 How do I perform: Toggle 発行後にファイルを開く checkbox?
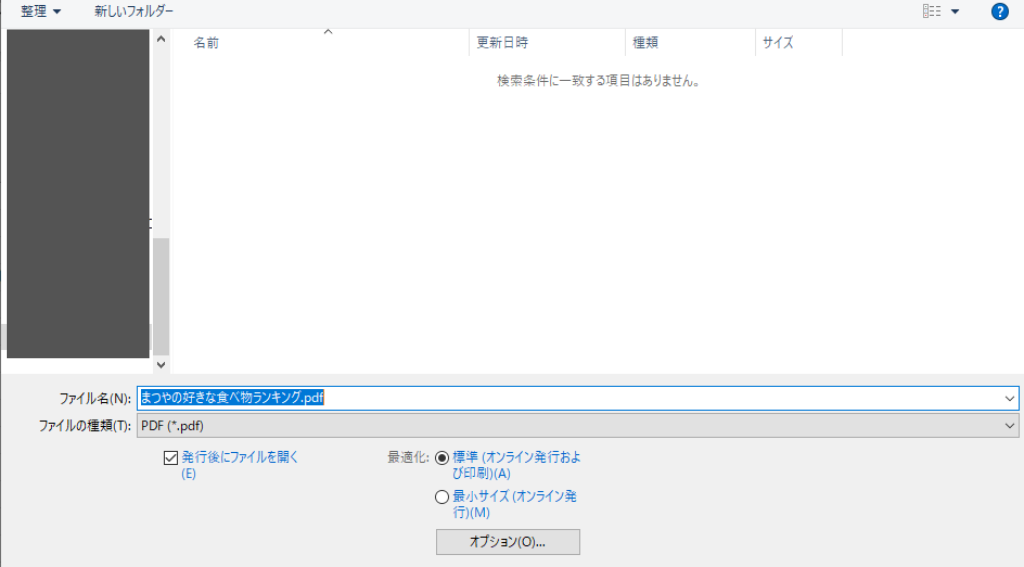pyautogui.click(x=170, y=458)
